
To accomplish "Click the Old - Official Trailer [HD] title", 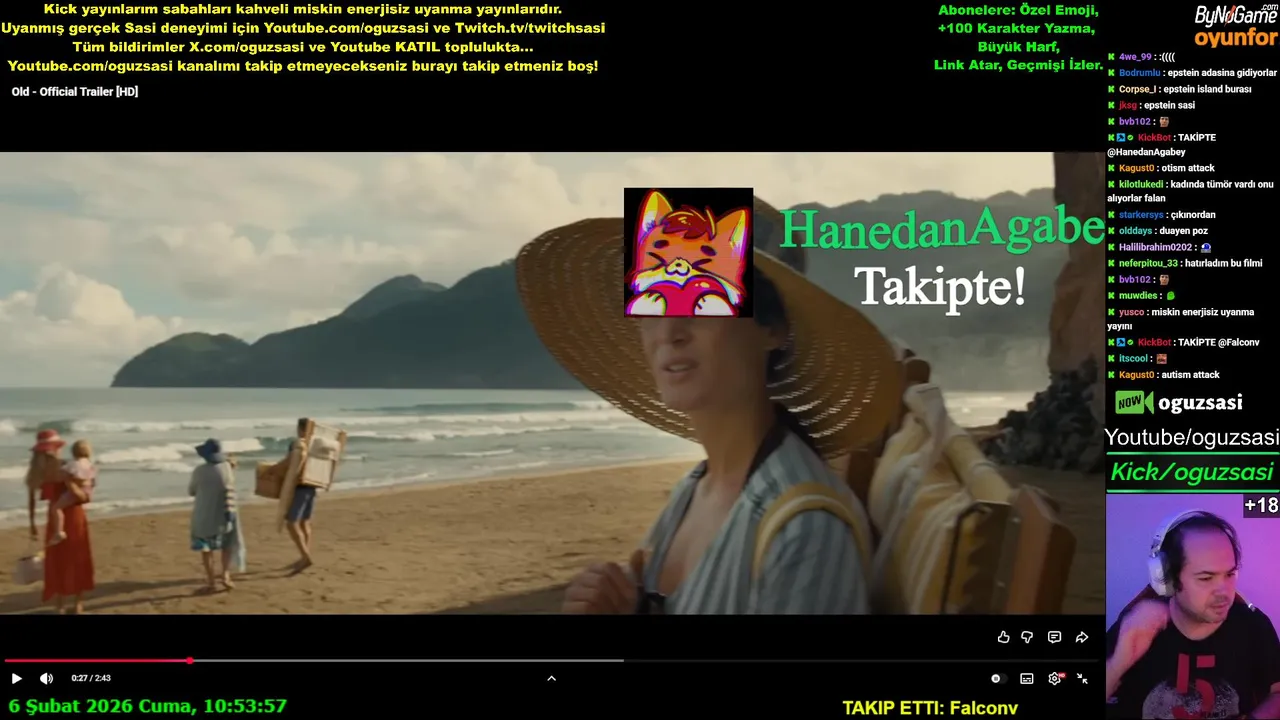I will pos(75,92).
